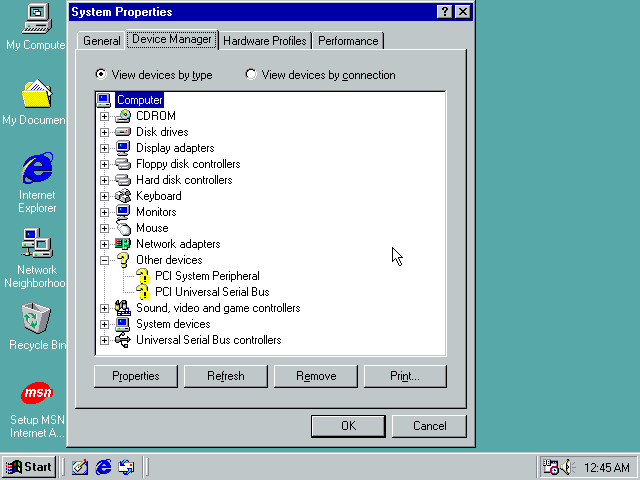Switch to the Hardware Profiles tab
Image resolution: width=640 pixels, height=480 pixels.
tap(265, 41)
